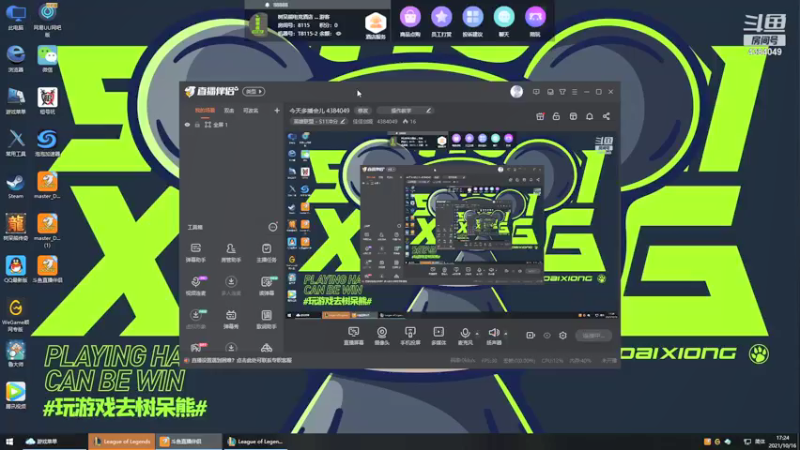Open the 弹幕秀 tool in the toolbox

(231, 319)
